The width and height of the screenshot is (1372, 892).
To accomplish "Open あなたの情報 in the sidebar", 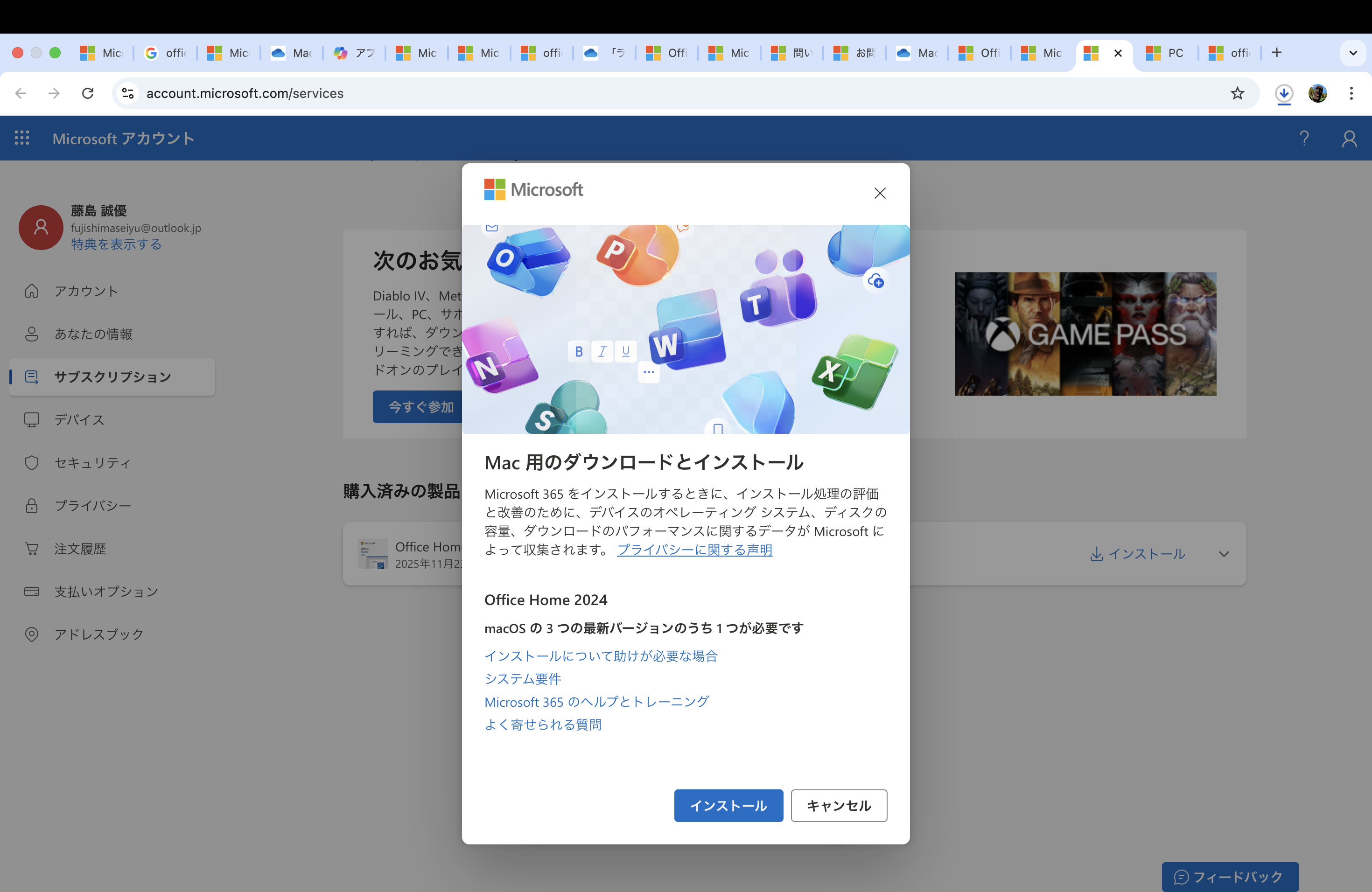I will click(112, 334).
